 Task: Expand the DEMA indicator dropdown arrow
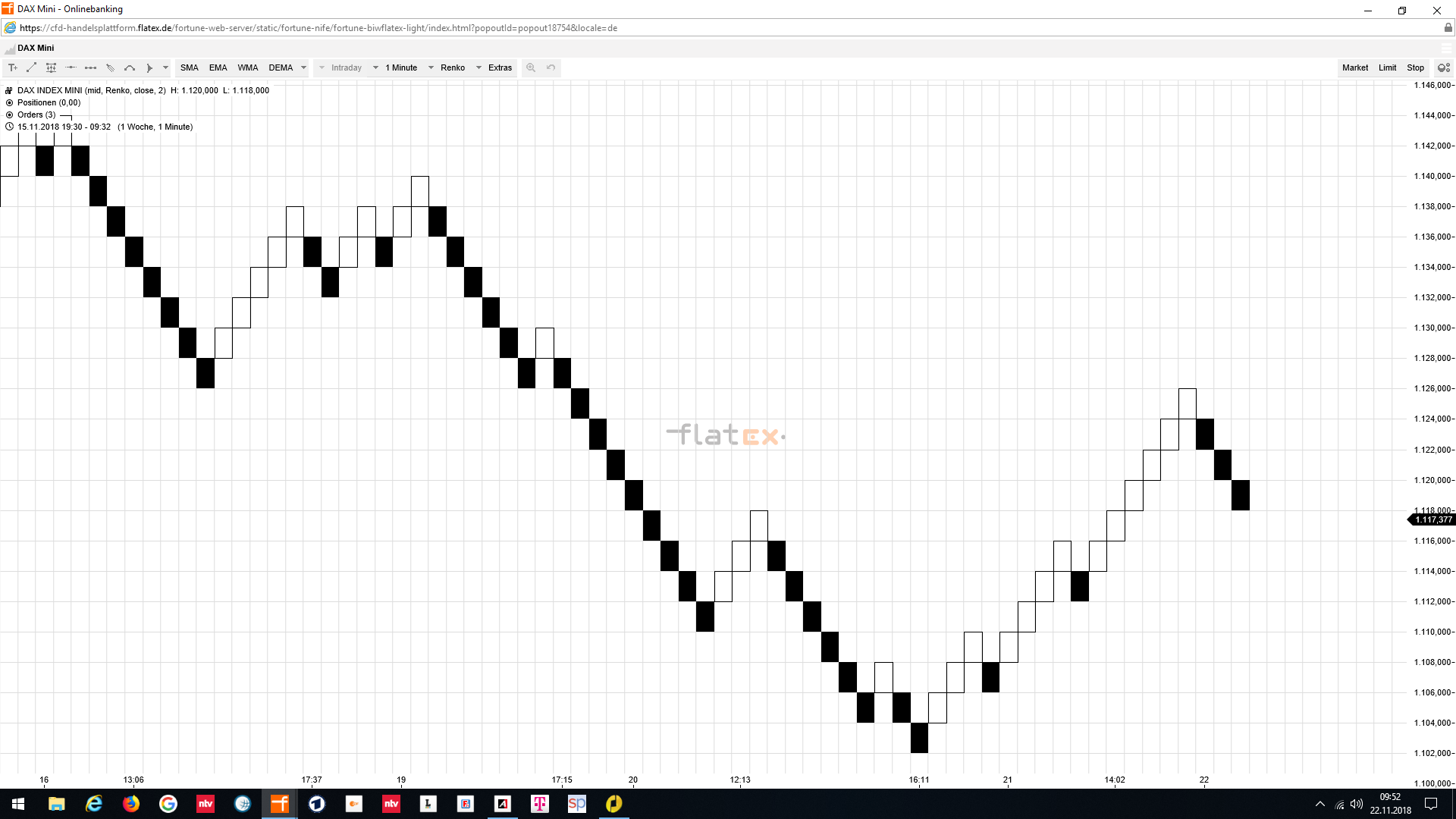tap(303, 67)
